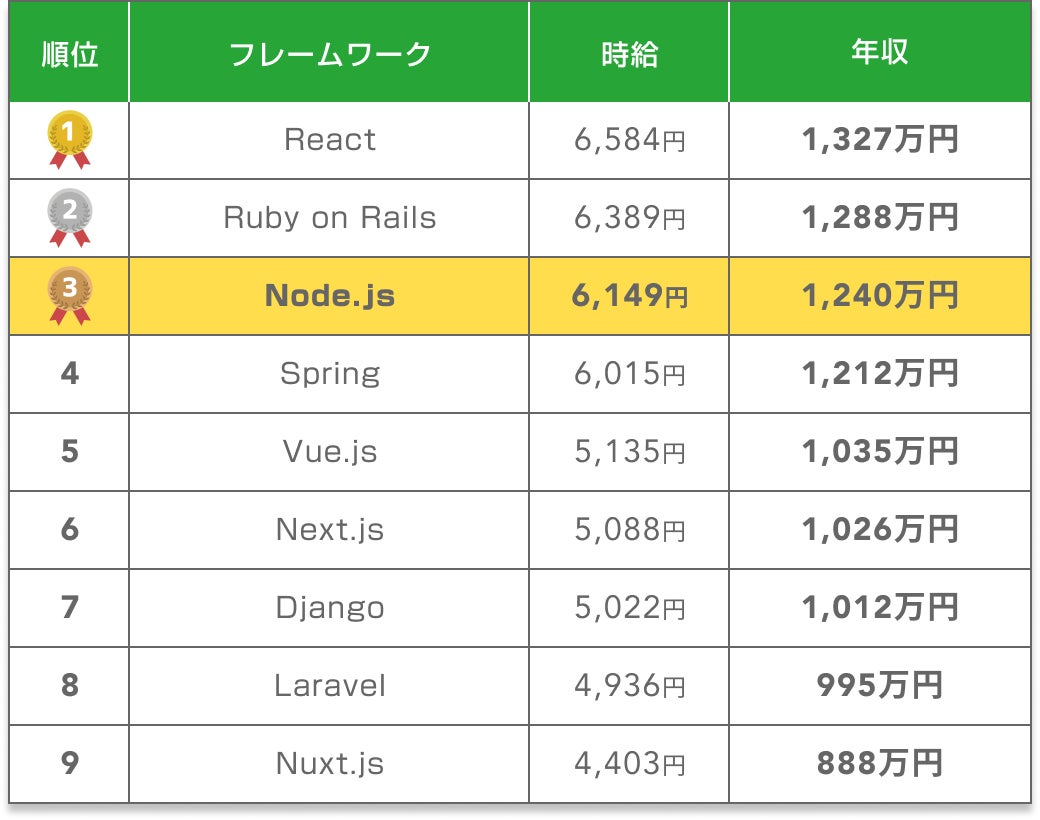Click rank number 9 cell
Screen dimensions: 1040x820
click(x=70, y=764)
